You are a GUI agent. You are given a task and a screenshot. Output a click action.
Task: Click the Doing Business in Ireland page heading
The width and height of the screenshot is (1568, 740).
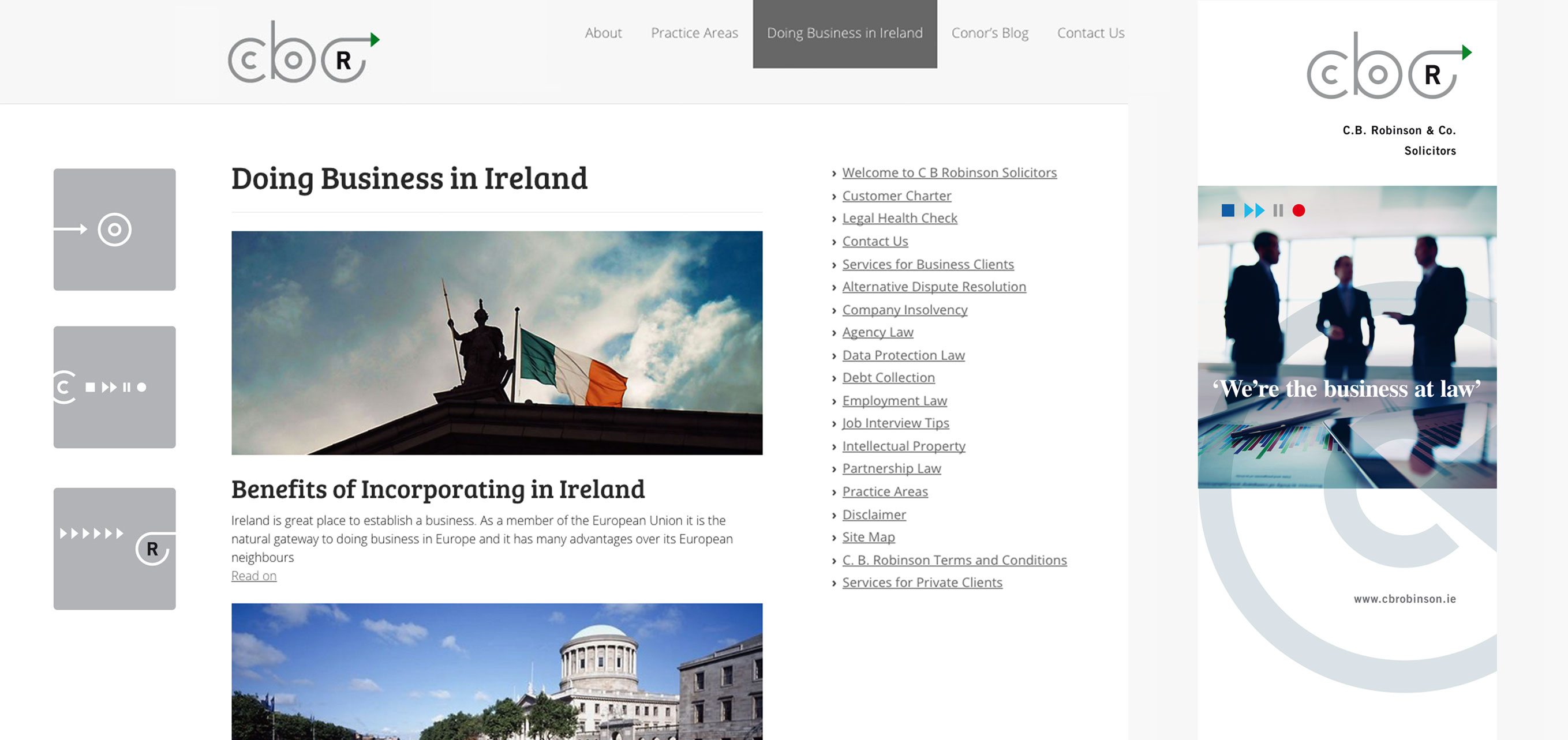point(409,178)
